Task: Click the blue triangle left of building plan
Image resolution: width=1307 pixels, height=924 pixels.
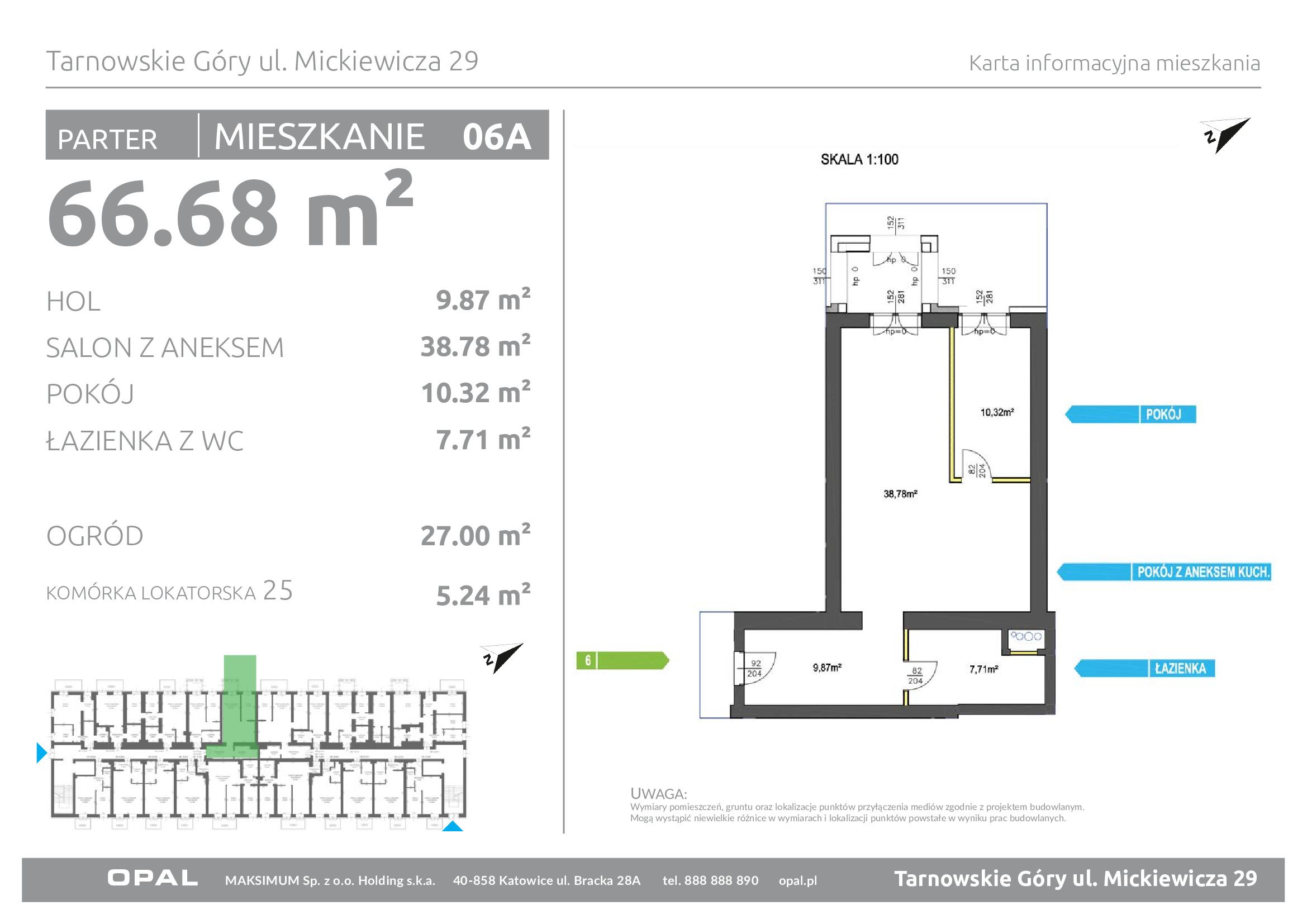Action: coord(41,752)
